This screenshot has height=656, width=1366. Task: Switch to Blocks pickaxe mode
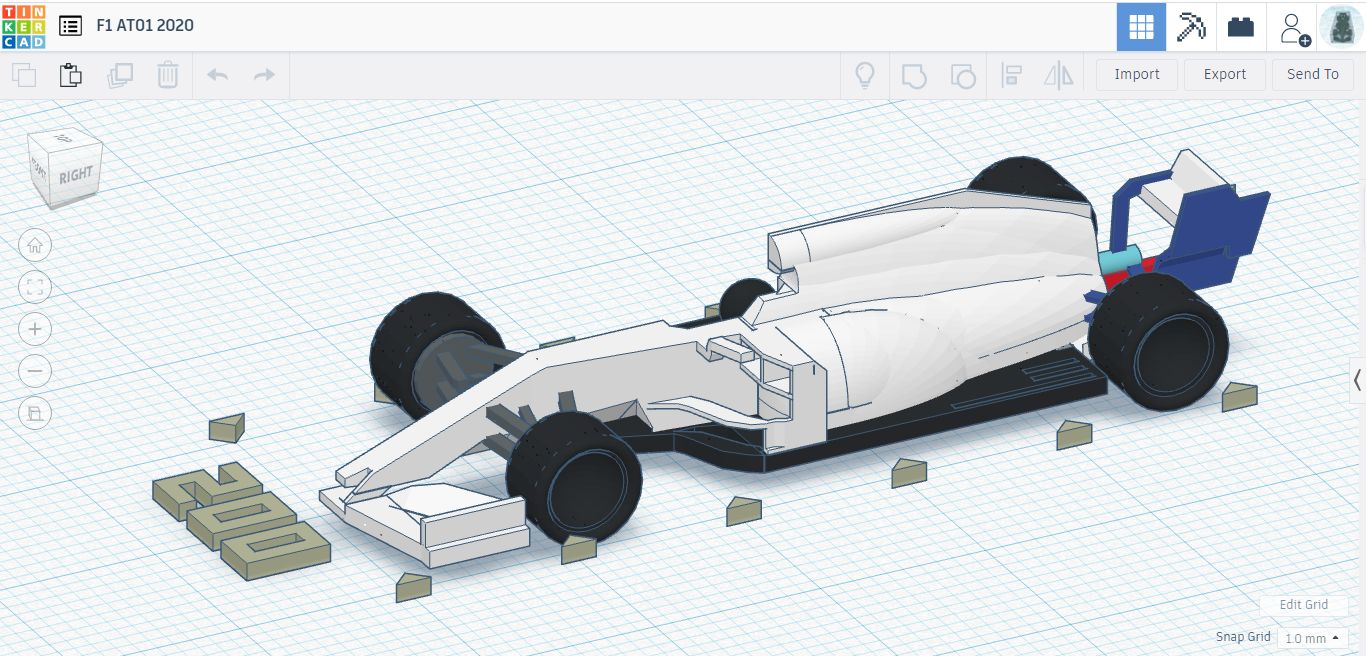click(1191, 27)
